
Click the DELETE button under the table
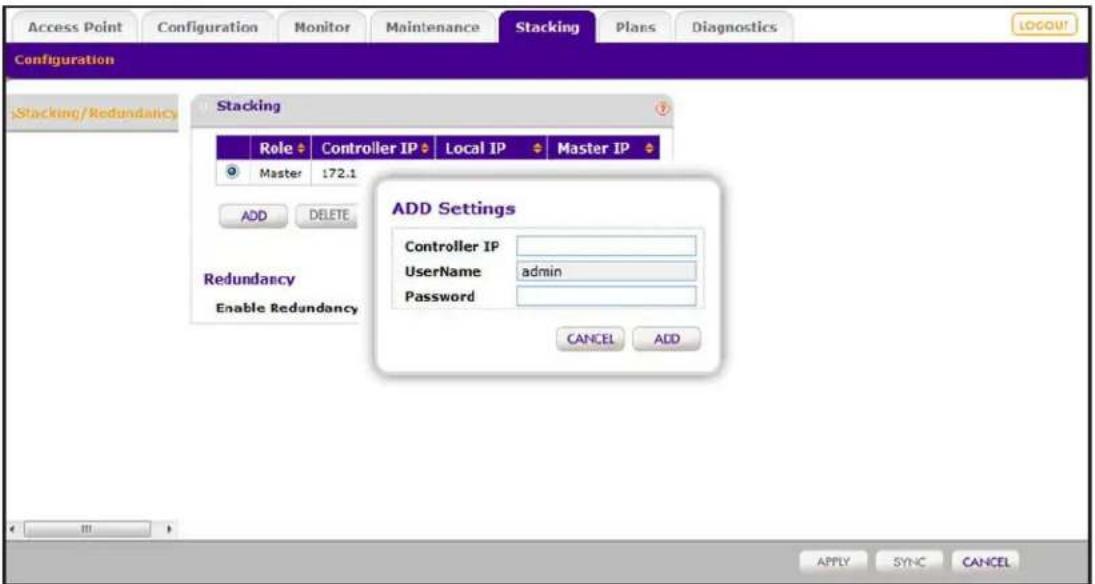[x=329, y=216]
